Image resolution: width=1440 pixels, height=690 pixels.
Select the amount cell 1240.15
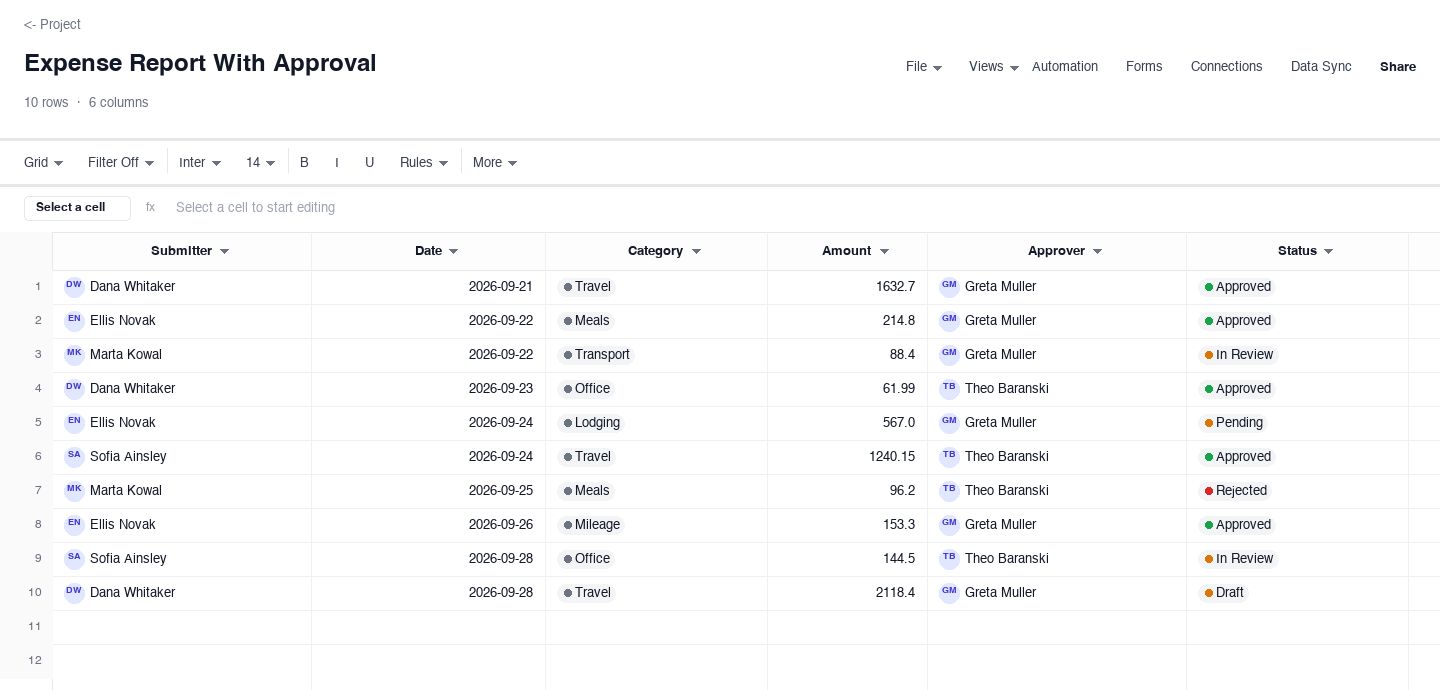click(847, 457)
